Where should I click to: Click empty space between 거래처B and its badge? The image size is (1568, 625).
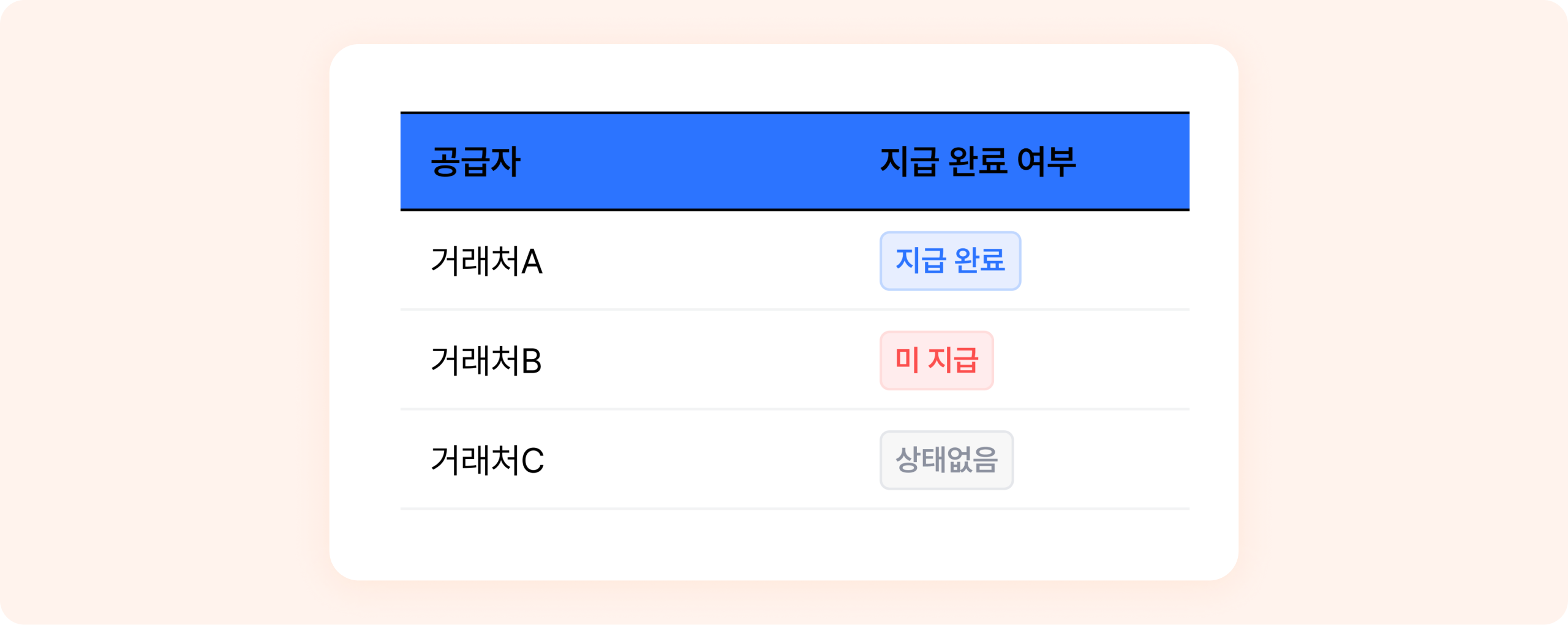[x=710, y=360]
